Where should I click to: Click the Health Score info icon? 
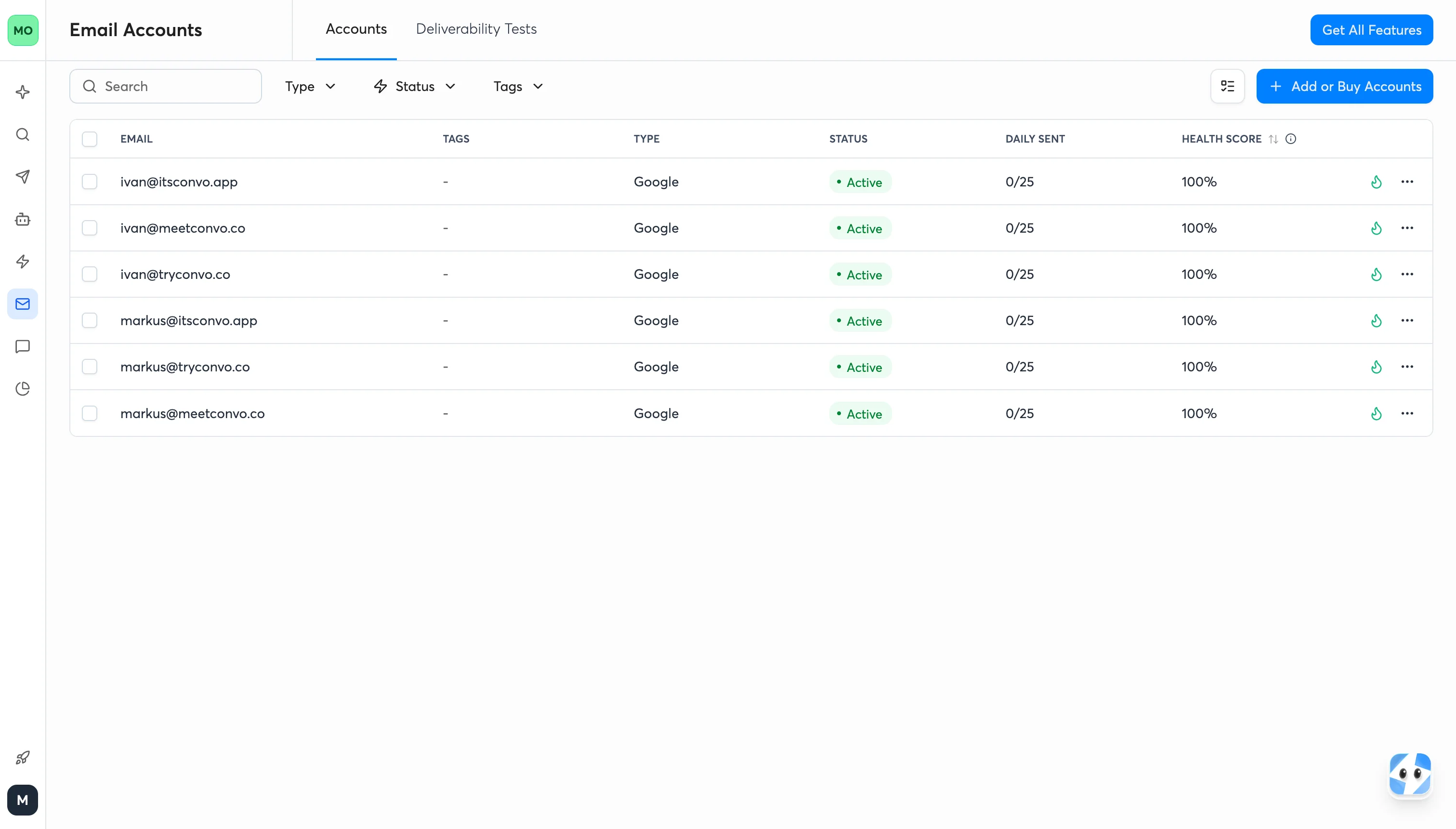[x=1291, y=139]
